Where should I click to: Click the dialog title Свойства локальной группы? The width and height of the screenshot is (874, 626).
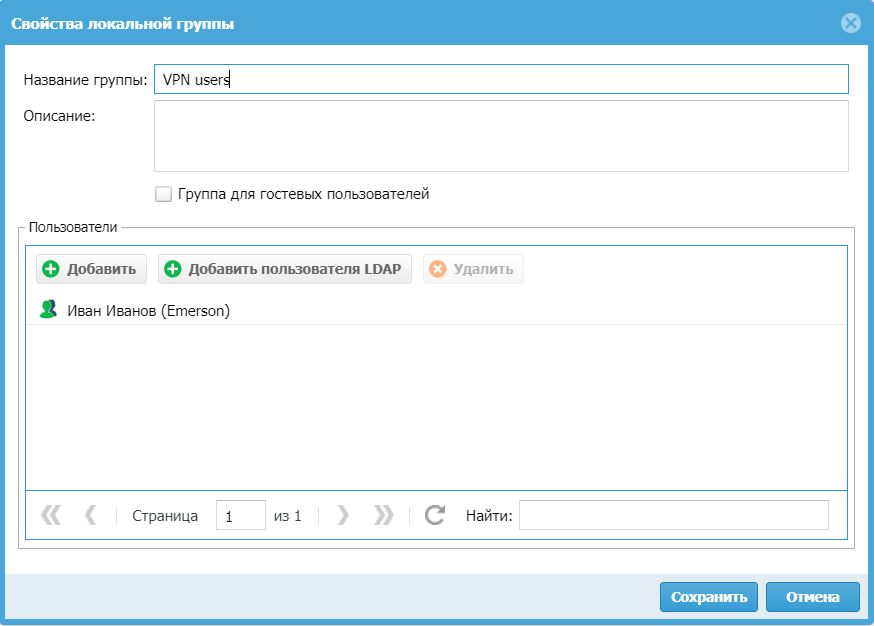[123, 24]
